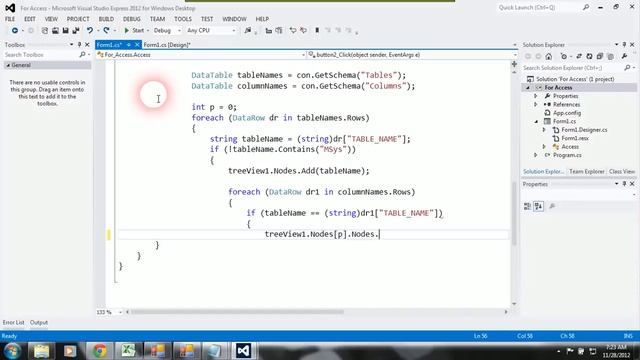Click the Navigate Backward toolbar arrow
The width and height of the screenshot is (640, 360).
pyautogui.click(x=15, y=31)
